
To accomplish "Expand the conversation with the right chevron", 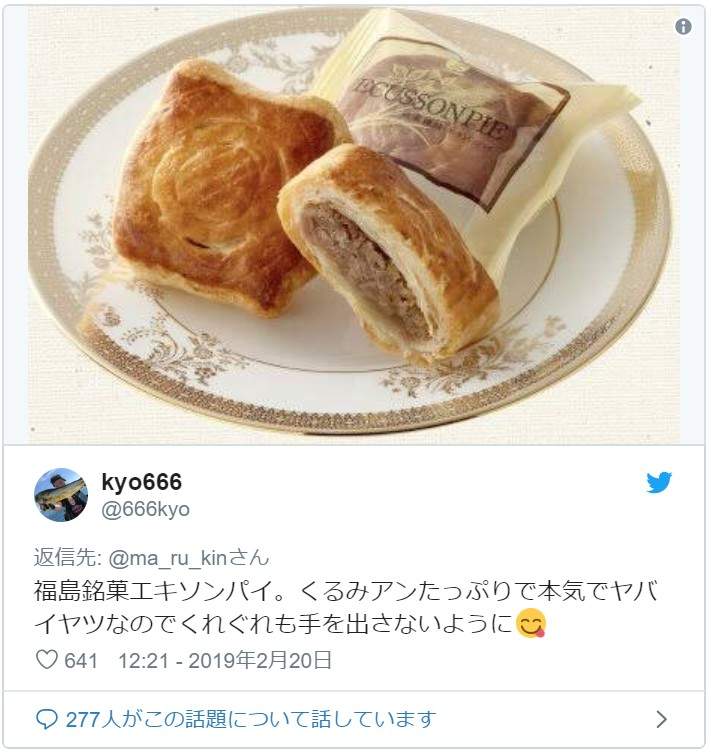I will (662, 719).
